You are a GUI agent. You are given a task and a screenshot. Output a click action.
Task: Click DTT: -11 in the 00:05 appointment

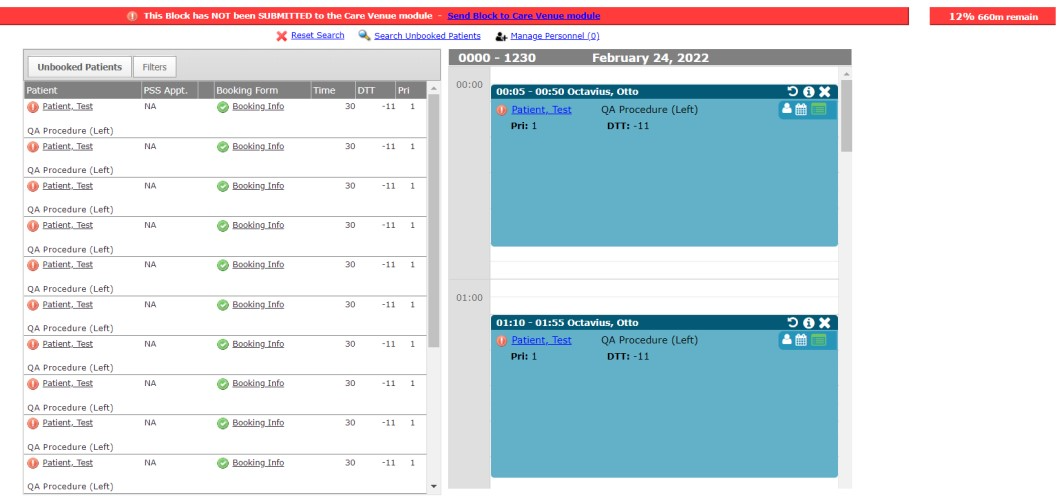[628, 125]
